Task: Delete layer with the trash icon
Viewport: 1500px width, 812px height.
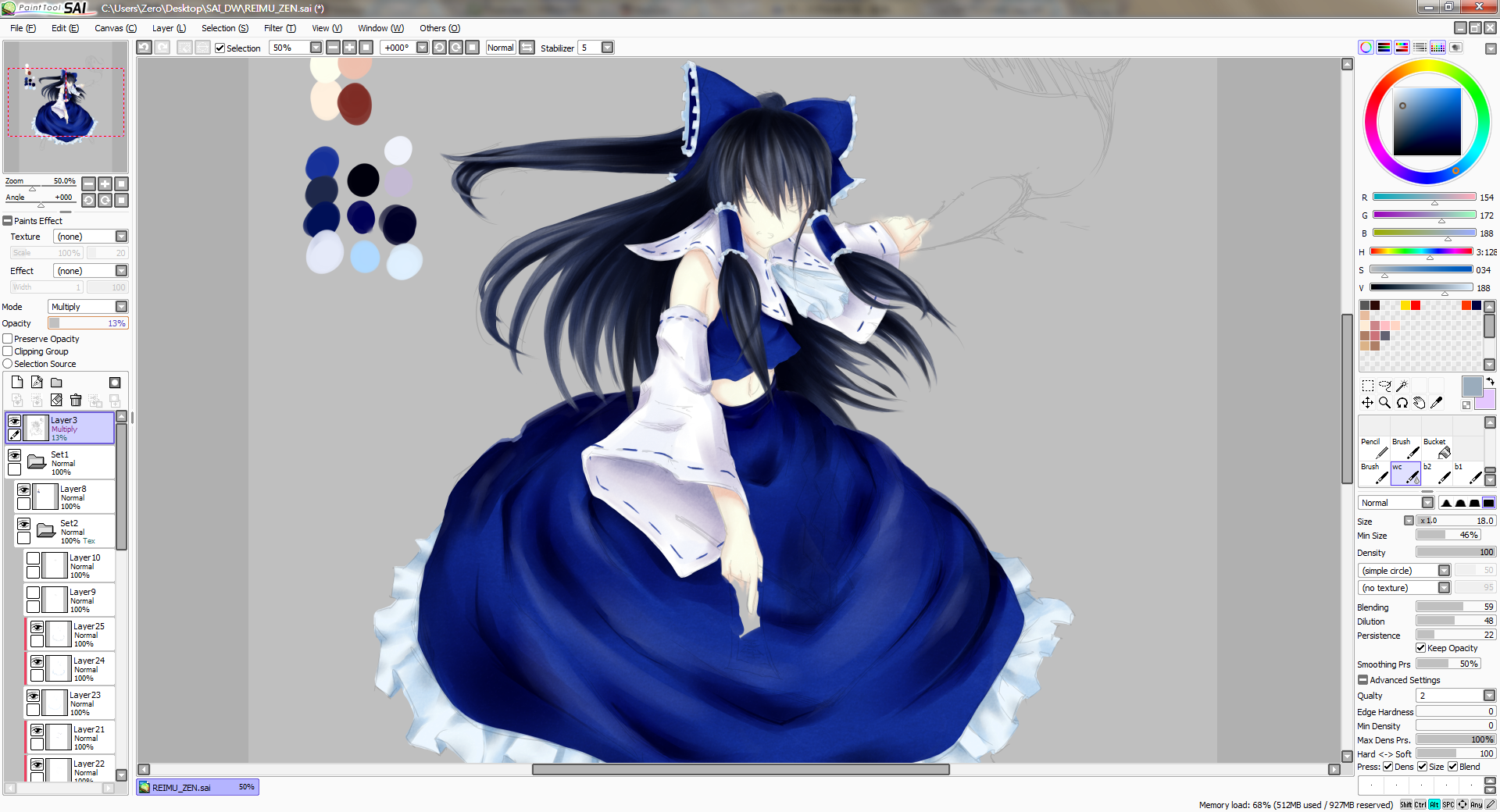Action: point(76,401)
